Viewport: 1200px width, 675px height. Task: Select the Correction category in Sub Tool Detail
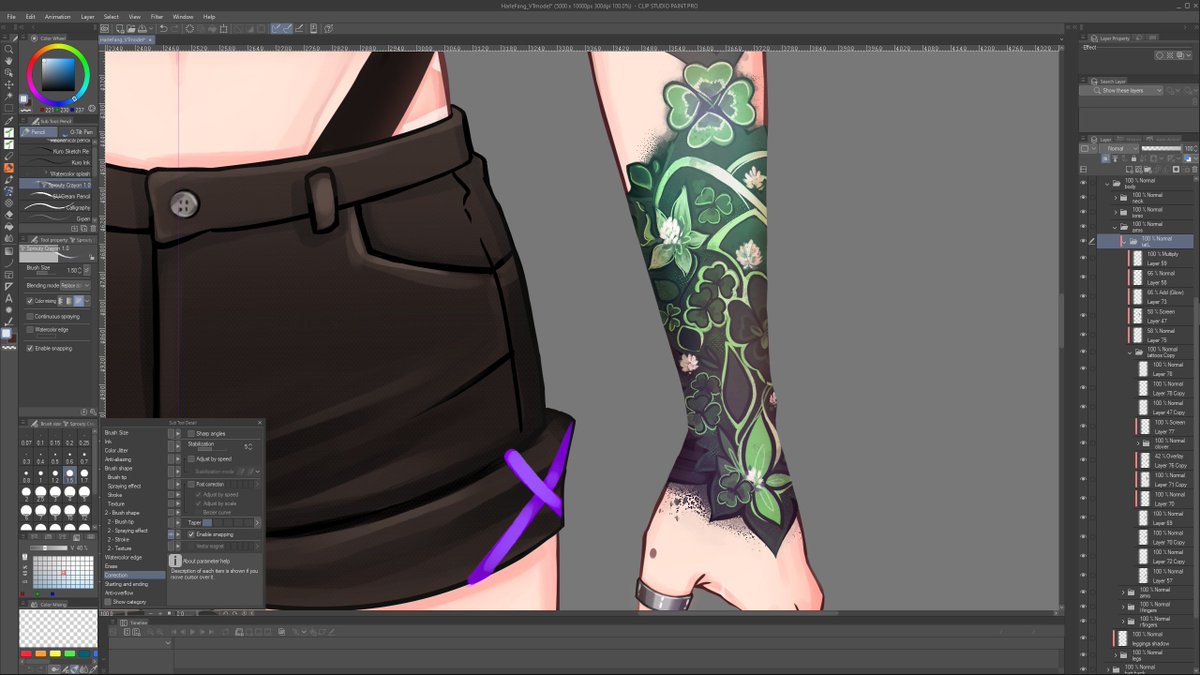pos(134,575)
